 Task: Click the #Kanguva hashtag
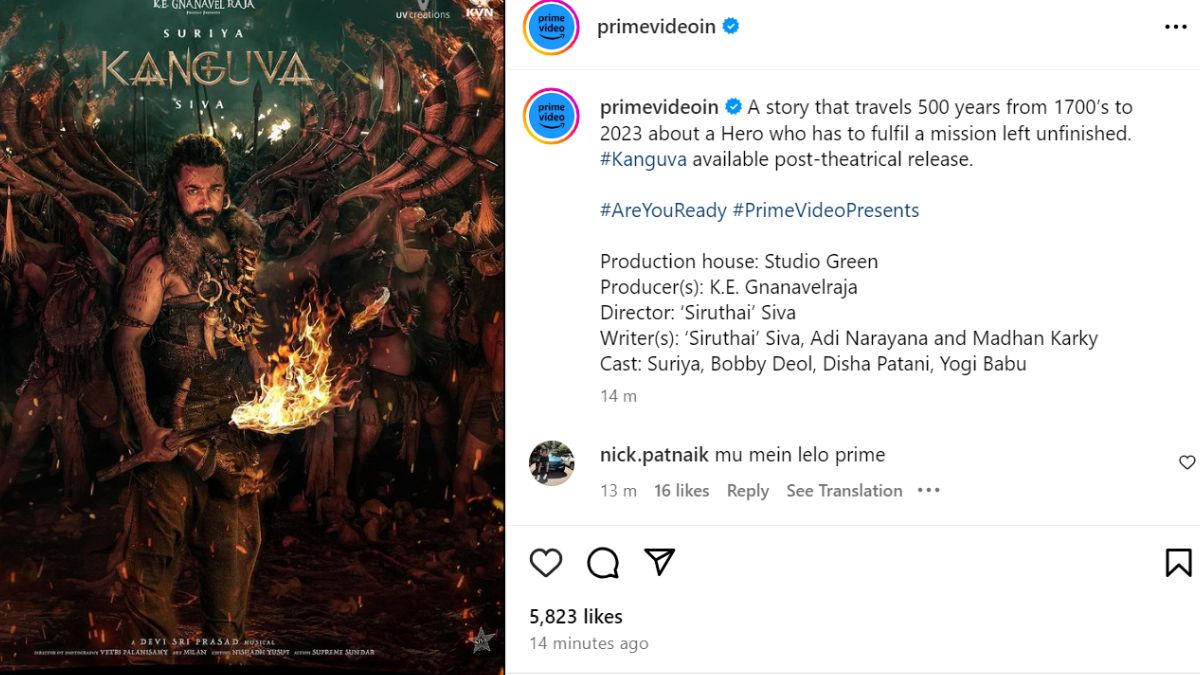(x=643, y=159)
